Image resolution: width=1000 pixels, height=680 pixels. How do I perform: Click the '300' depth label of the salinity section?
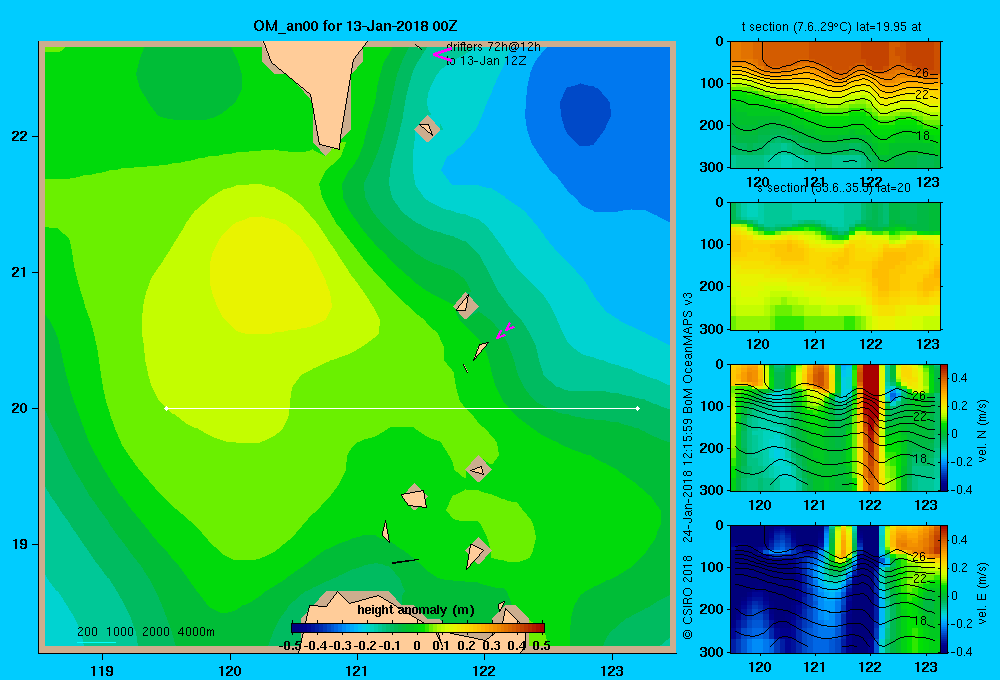[x=711, y=329]
